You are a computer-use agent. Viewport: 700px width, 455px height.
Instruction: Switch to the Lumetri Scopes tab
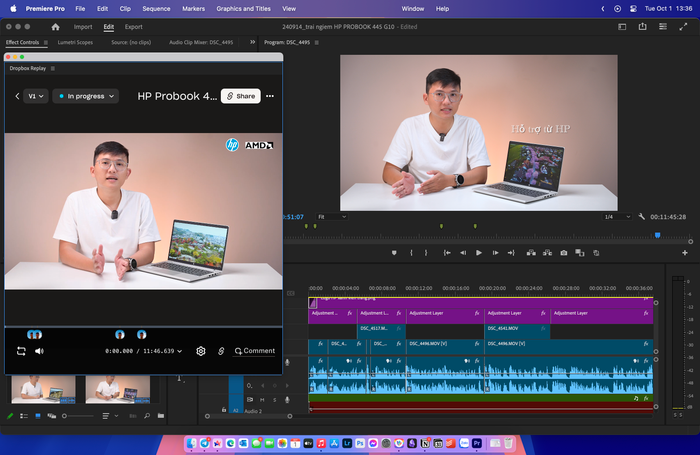pos(75,42)
